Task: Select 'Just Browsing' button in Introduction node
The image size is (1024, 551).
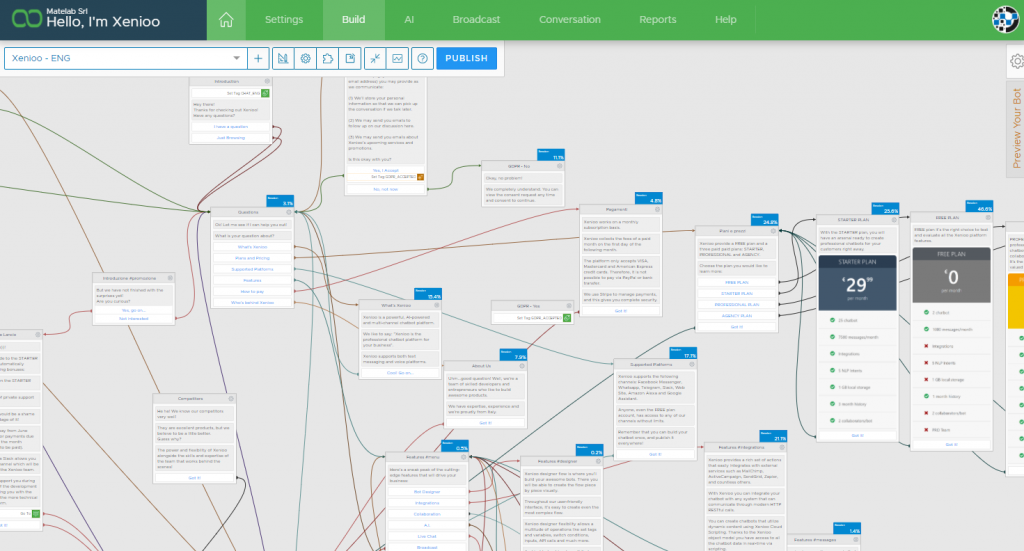Action: tap(231, 138)
